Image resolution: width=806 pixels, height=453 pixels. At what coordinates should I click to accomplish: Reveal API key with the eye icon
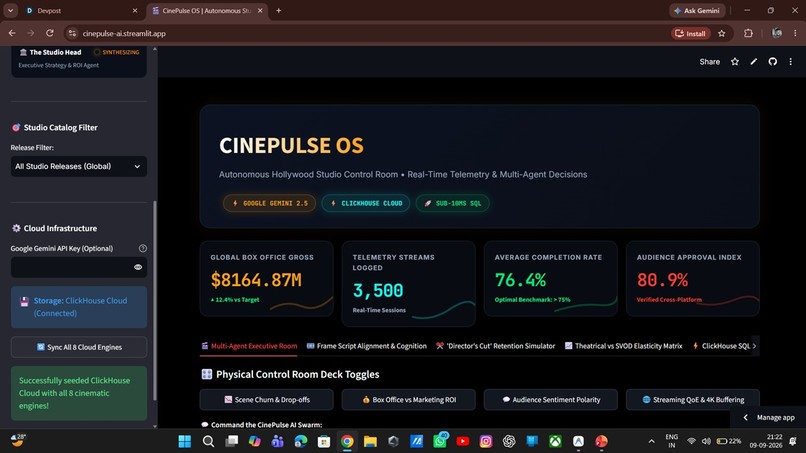click(138, 267)
